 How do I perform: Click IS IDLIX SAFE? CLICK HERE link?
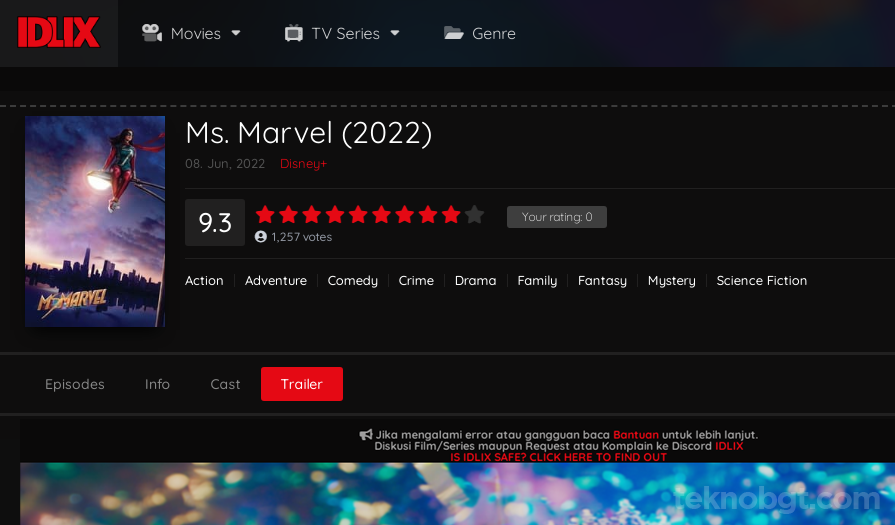pos(558,457)
